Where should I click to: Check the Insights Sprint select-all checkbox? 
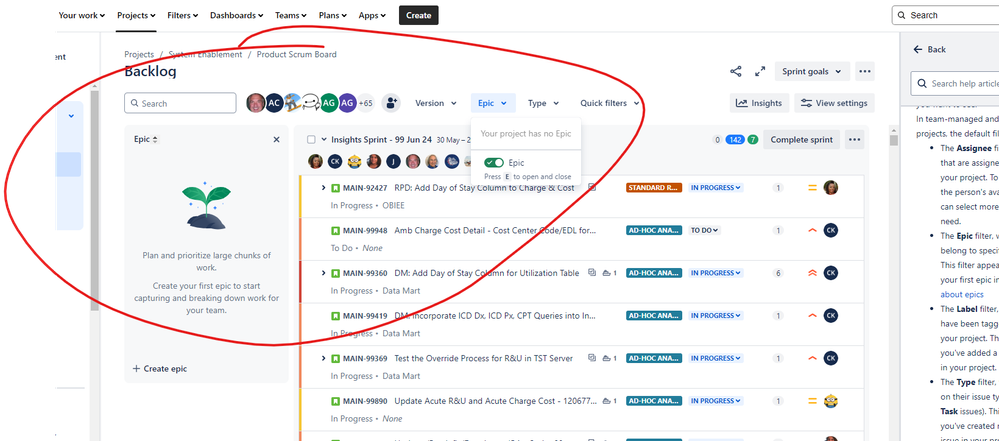click(311, 140)
